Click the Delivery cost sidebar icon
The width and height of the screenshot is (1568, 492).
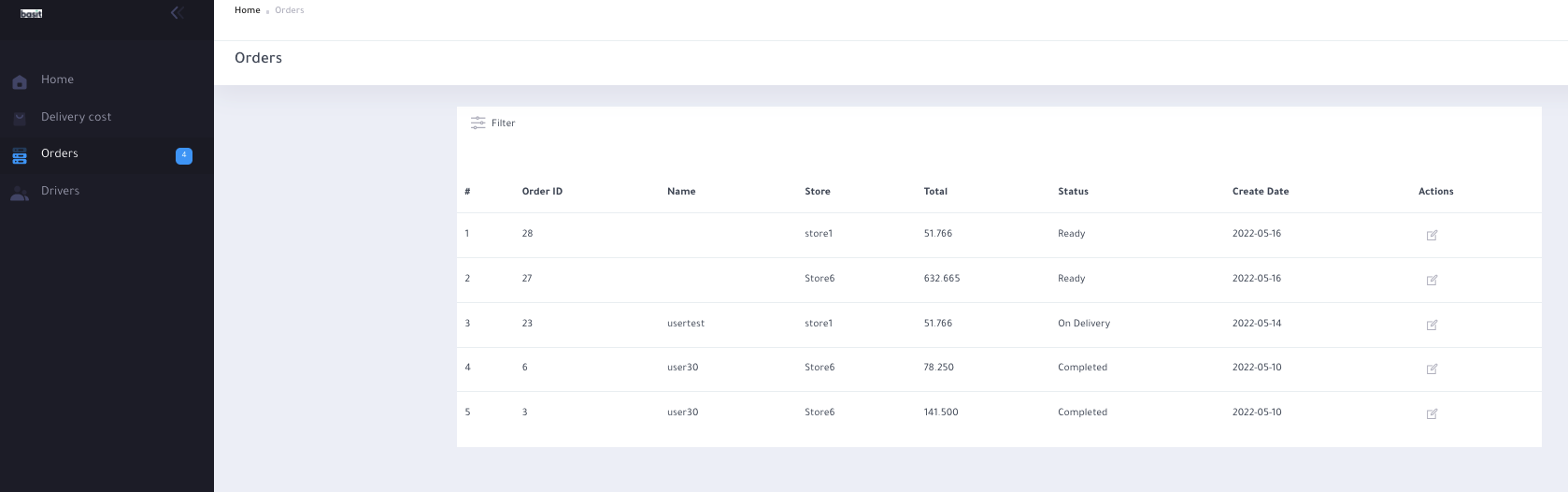[20, 119]
